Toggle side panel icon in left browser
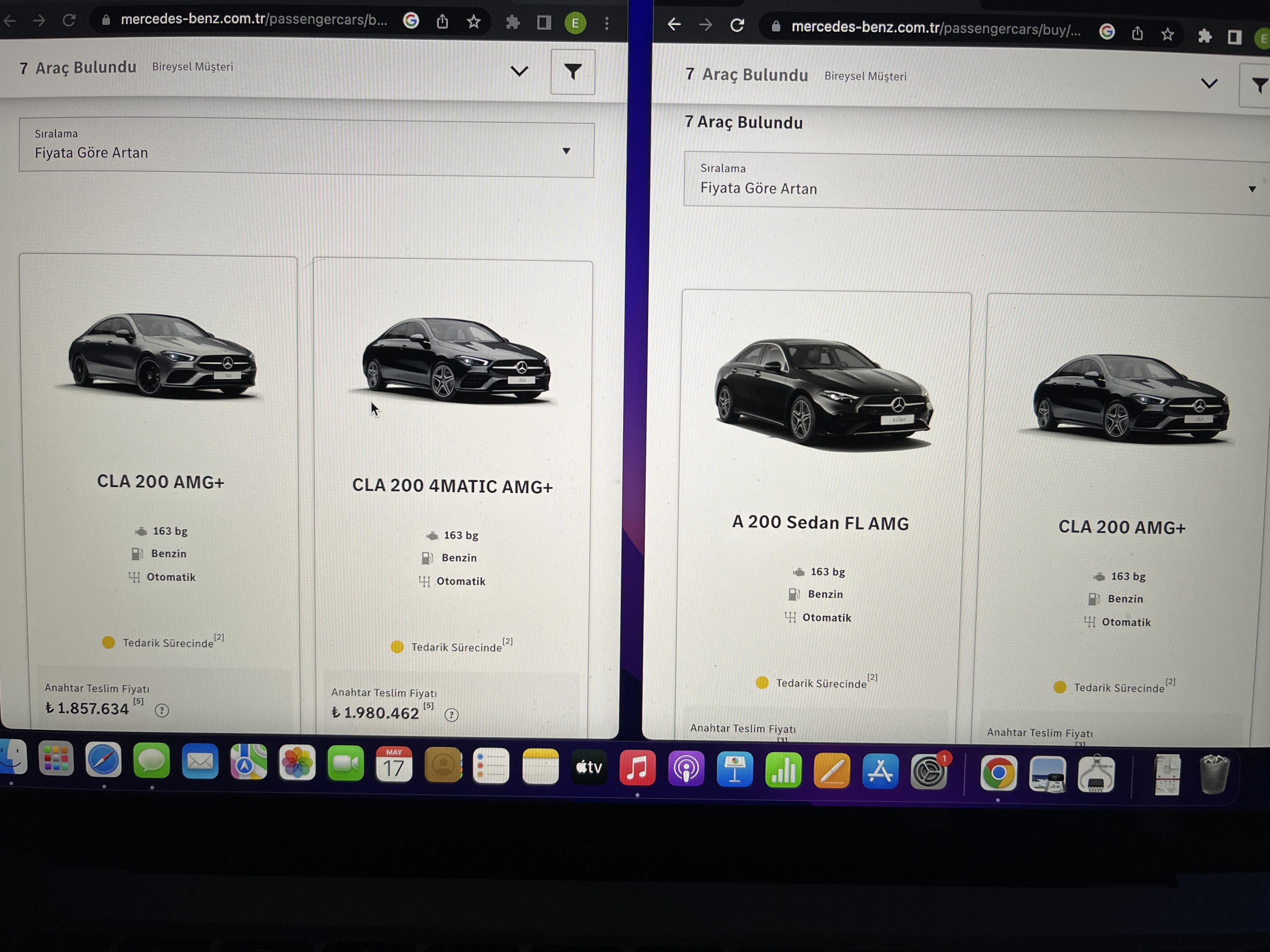 coord(544,23)
